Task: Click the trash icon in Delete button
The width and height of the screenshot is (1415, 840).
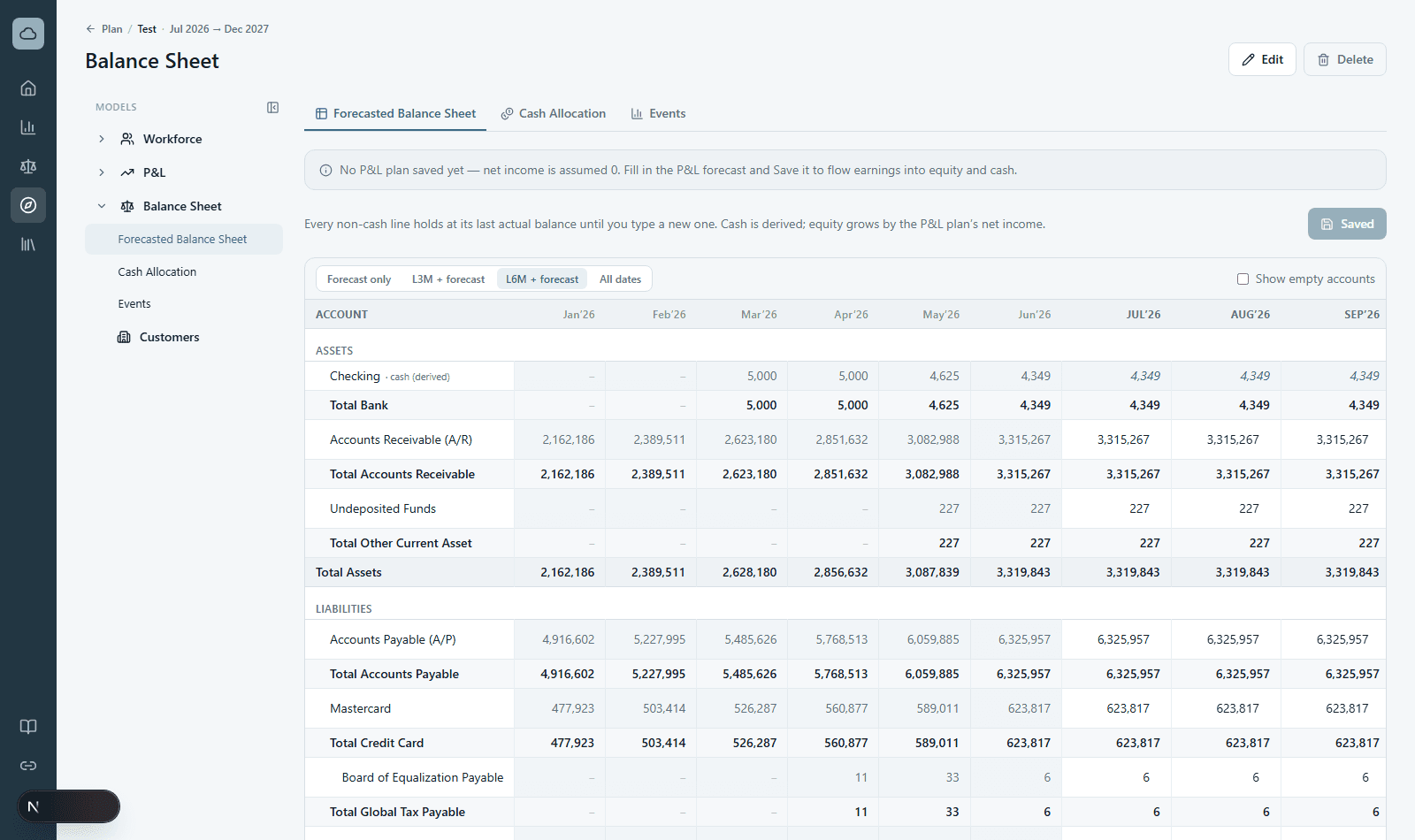Action: (x=1324, y=59)
